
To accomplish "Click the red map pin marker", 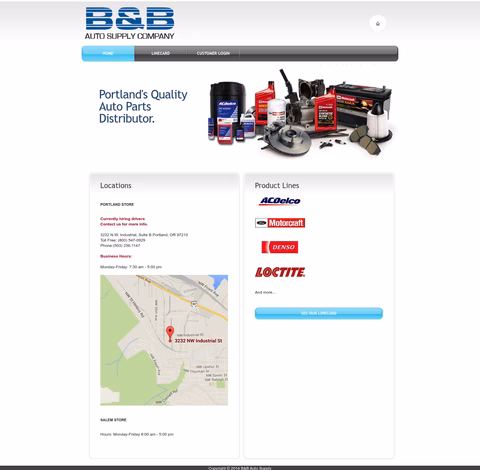I will 170,334.
